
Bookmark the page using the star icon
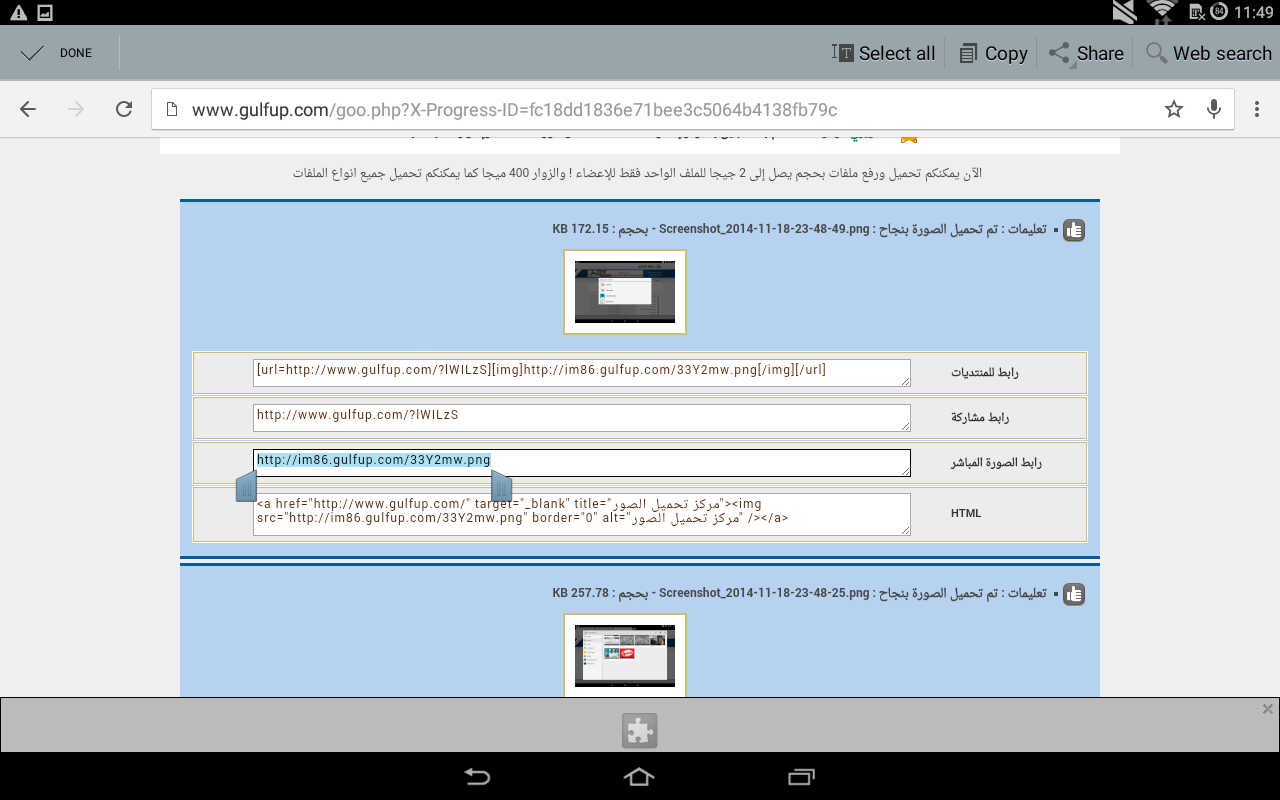[1174, 109]
